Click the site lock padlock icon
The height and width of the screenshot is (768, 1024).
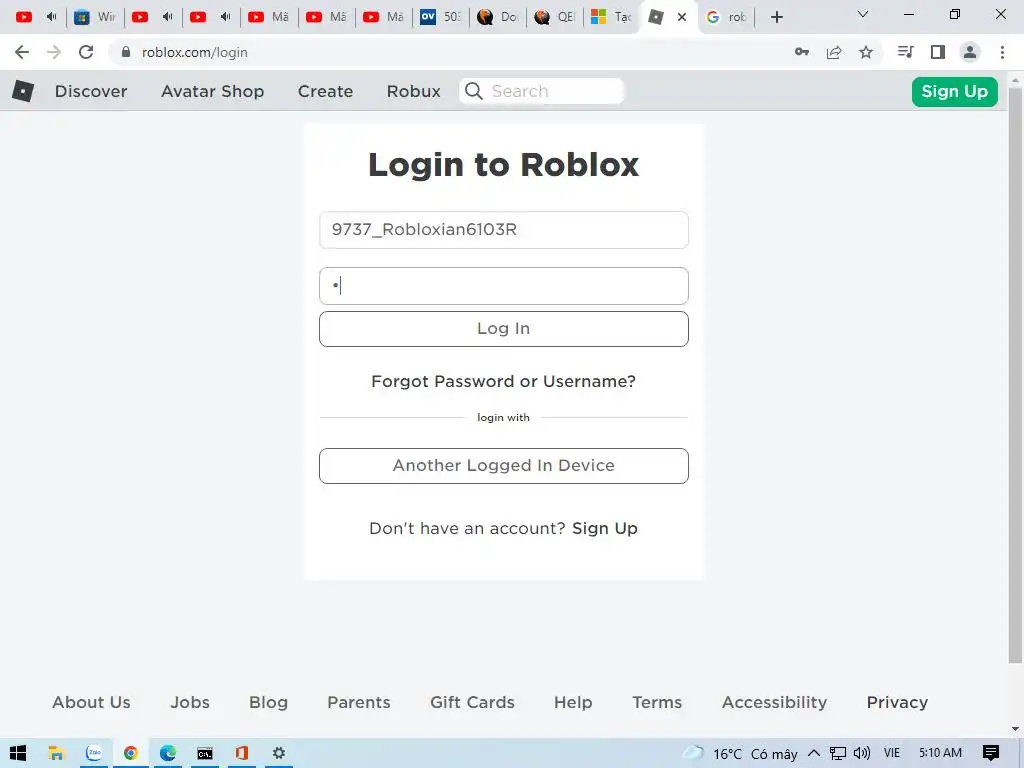[x=126, y=52]
